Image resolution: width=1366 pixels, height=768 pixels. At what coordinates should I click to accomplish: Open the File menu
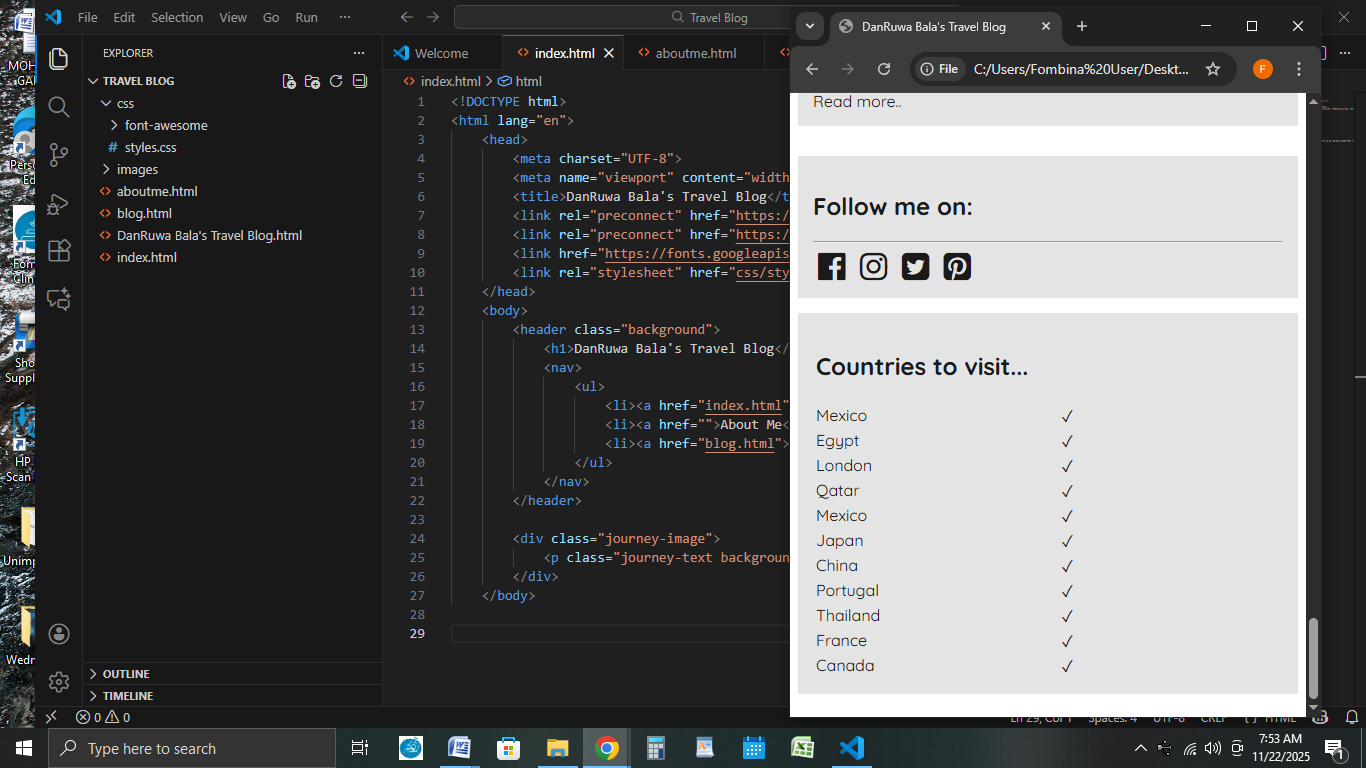tap(88, 17)
